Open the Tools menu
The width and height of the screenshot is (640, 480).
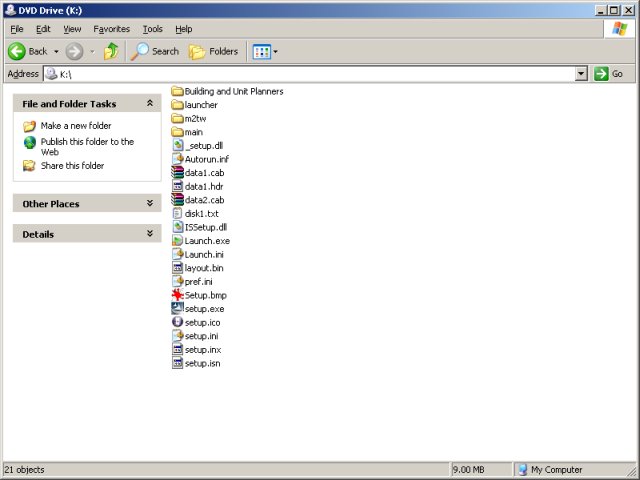click(x=152, y=29)
